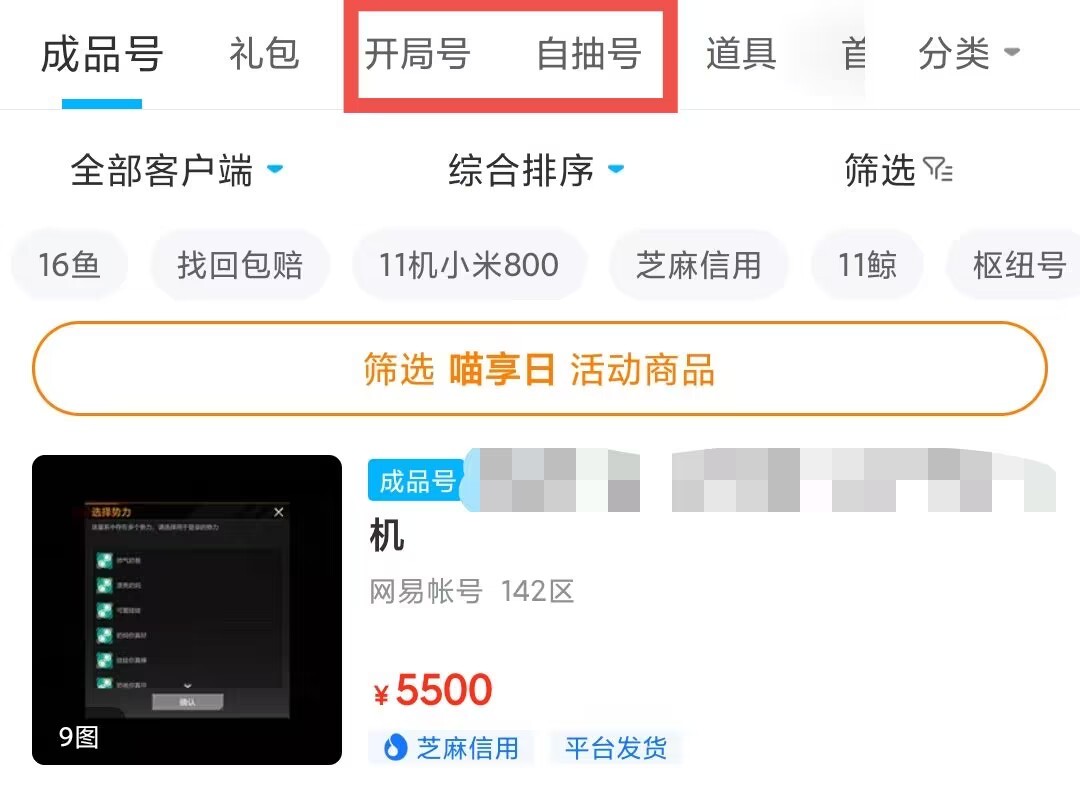The image size is (1080, 800).
Task: Switch to the 礼包 tab
Action: [264, 53]
